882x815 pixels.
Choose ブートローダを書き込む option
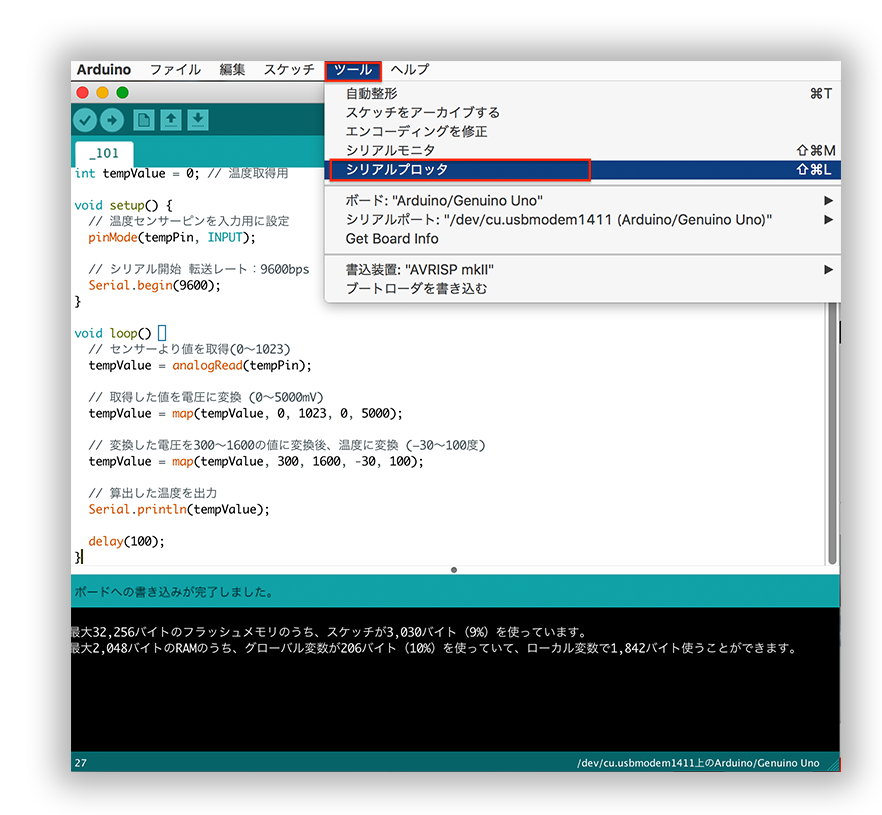416,288
